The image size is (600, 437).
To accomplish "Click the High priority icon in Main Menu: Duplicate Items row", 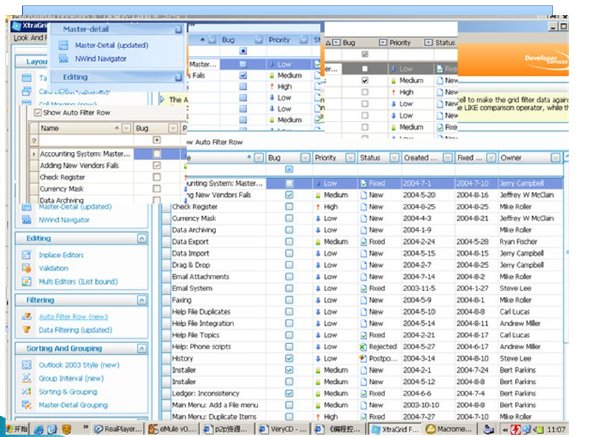I will point(318,417).
